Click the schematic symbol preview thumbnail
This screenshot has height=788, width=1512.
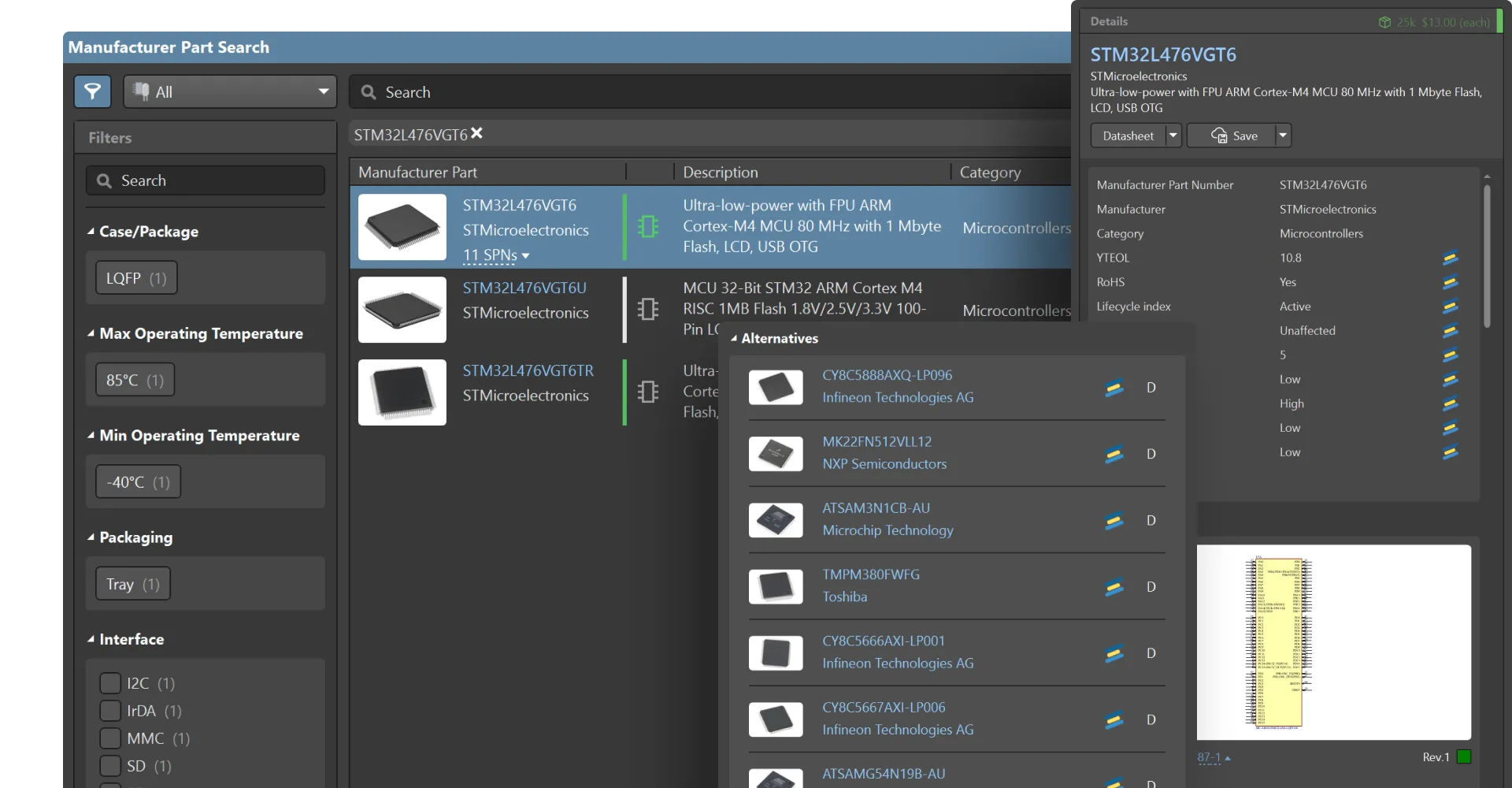(1333, 642)
